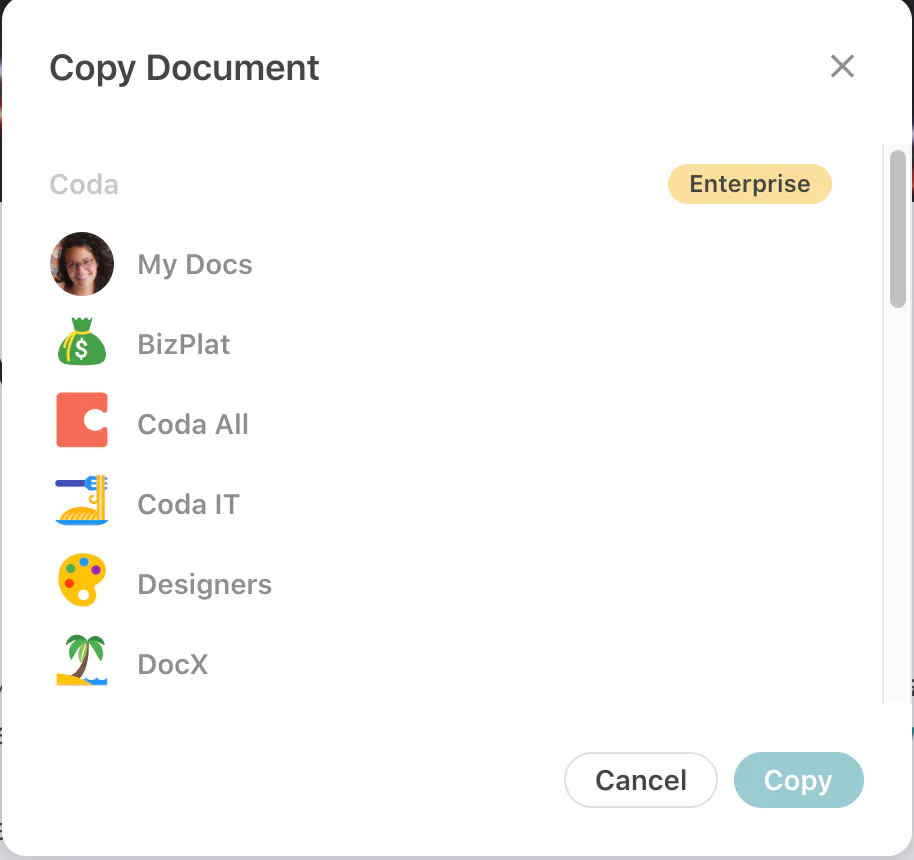Click the My Docs profile avatar
Viewport: 914px width, 860px height.
82,264
